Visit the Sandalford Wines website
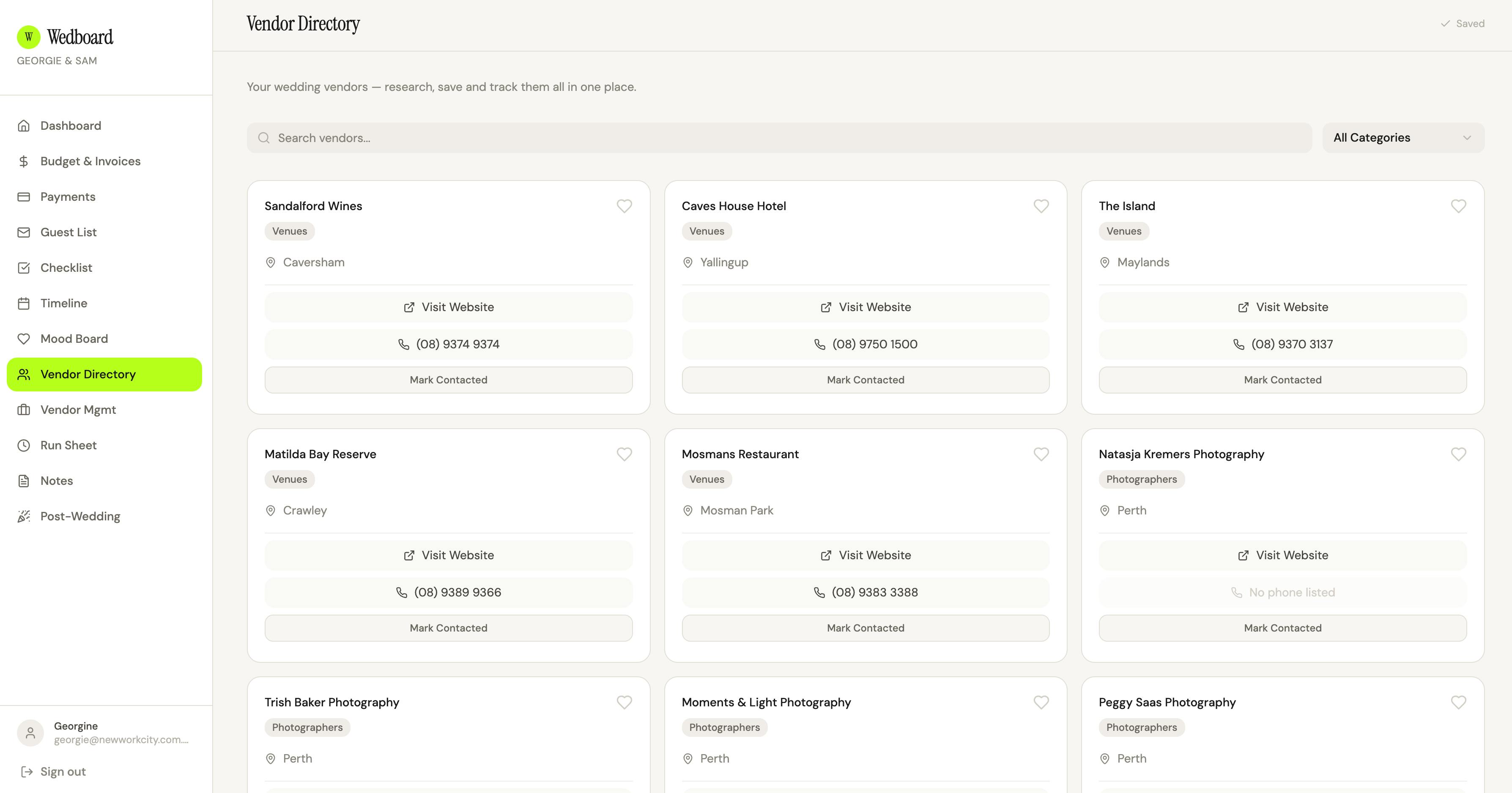Image resolution: width=1512 pixels, height=793 pixels. click(x=449, y=307)
